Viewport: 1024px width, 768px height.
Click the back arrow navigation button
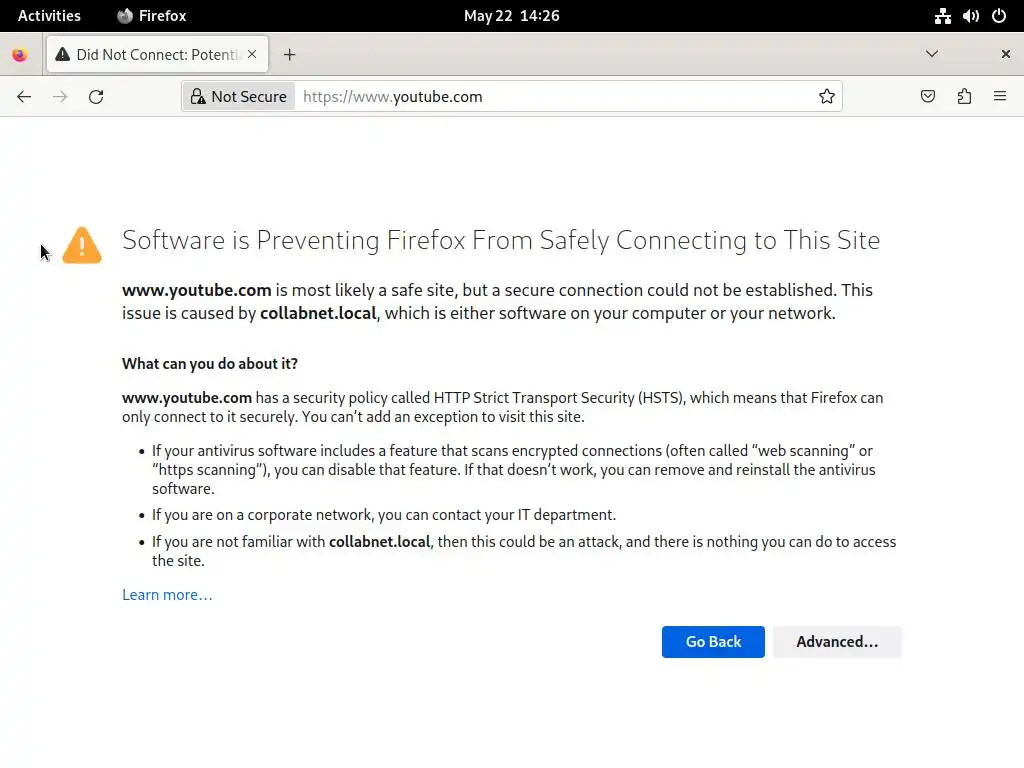point(24,97)
